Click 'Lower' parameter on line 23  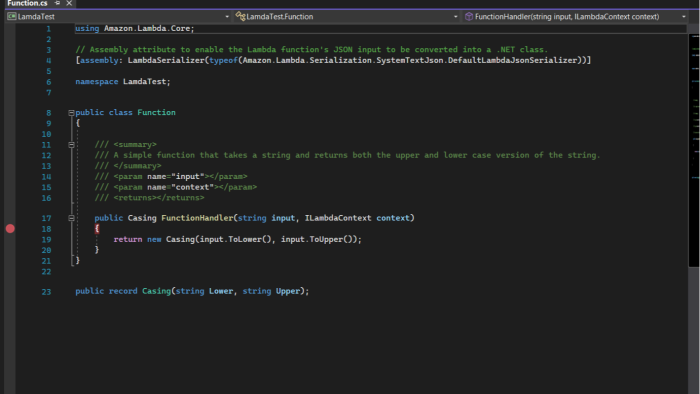pos(221,291)
